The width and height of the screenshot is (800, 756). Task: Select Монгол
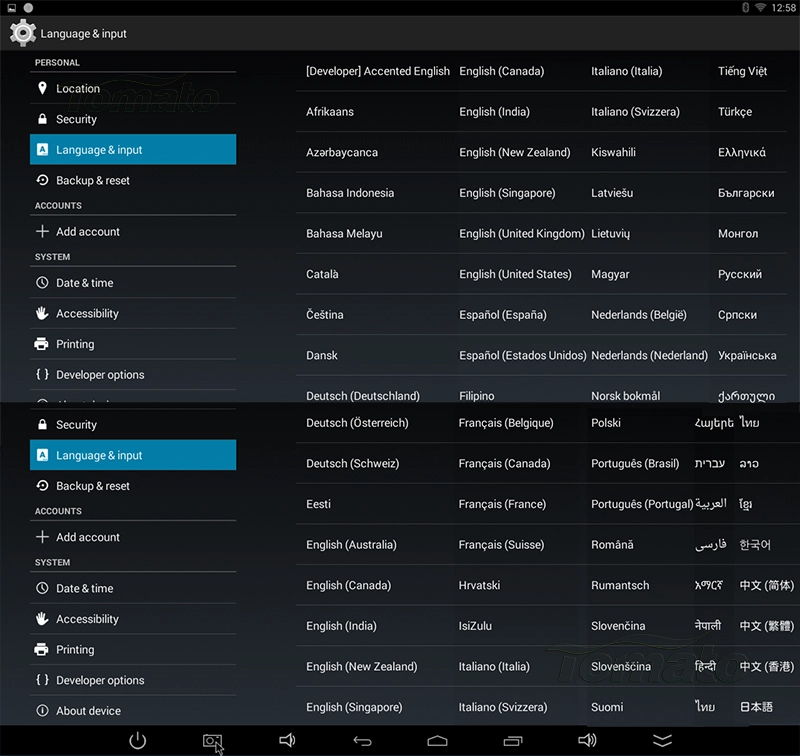[x=738, y=234]
